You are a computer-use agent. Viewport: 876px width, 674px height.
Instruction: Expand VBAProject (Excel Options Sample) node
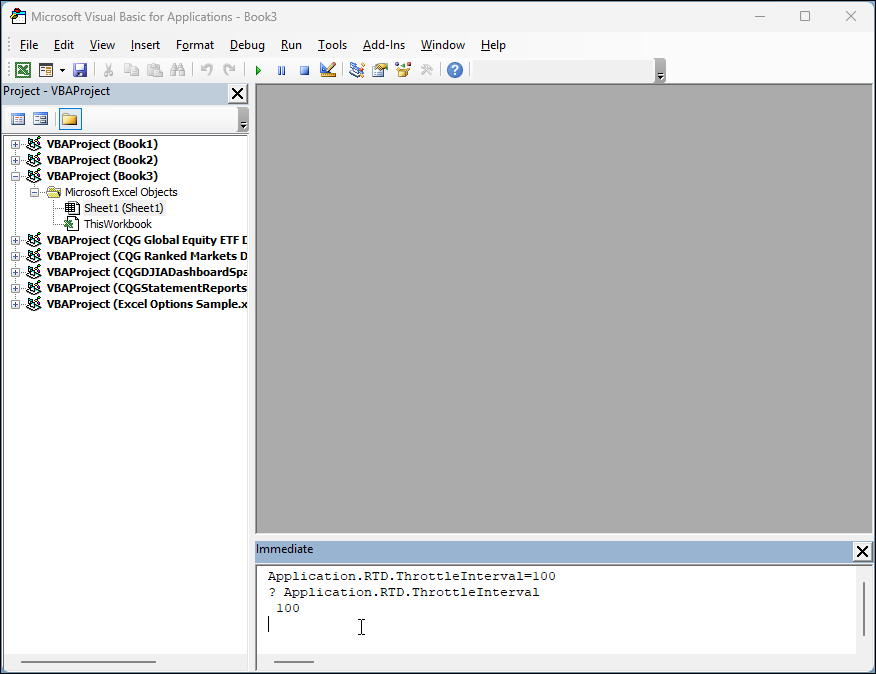(x=16, y=305)
